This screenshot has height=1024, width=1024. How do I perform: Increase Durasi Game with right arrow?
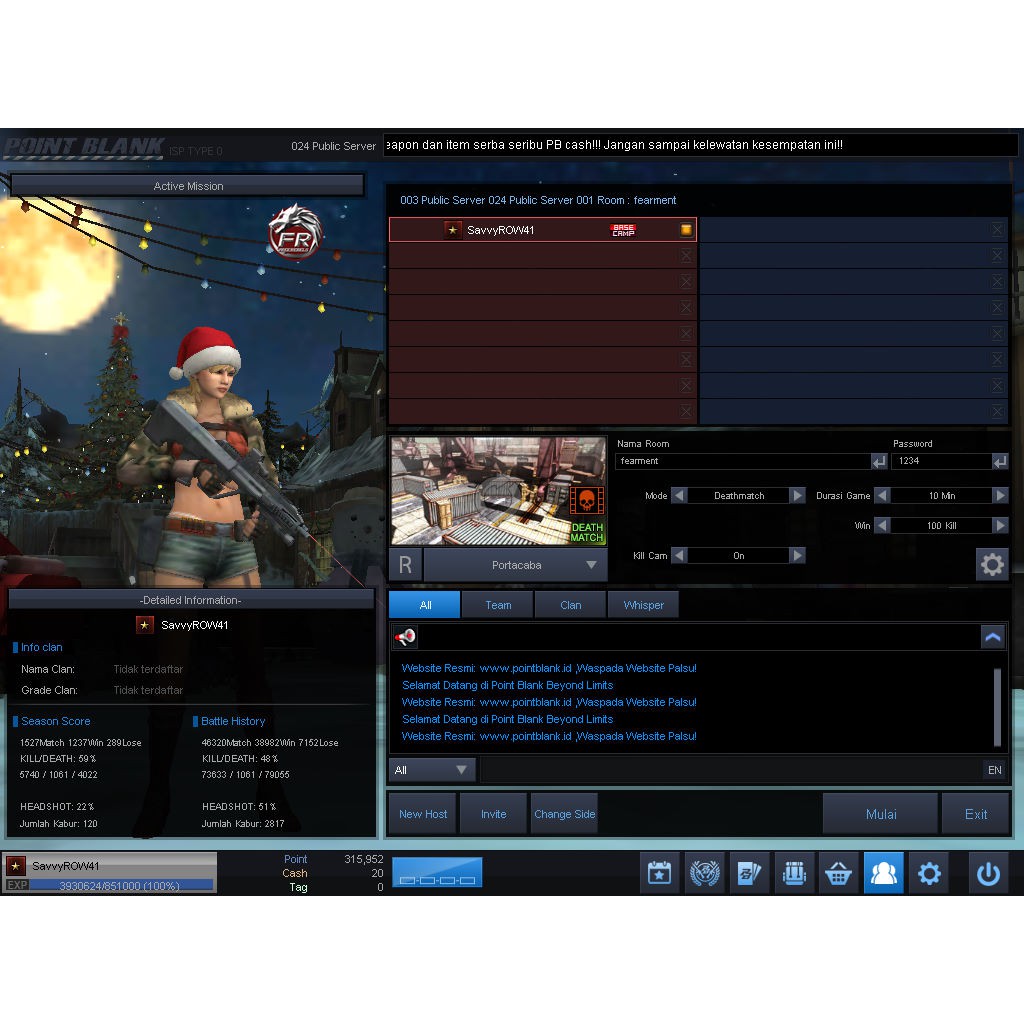coord(1000,495)
